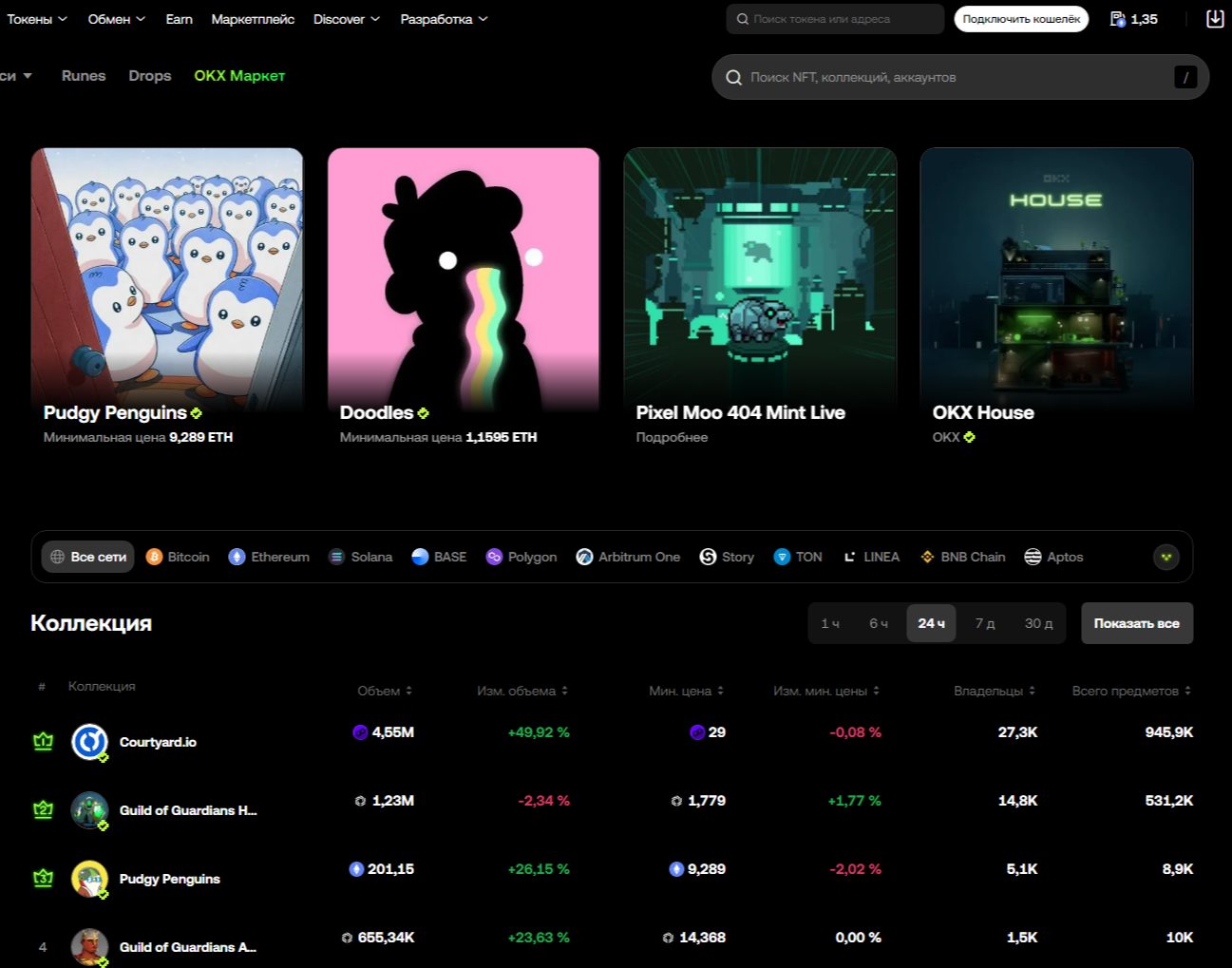Click the download icon in the top bar
The width and height of the screenshot is (1232, 968).
[x=1215, y=19]
